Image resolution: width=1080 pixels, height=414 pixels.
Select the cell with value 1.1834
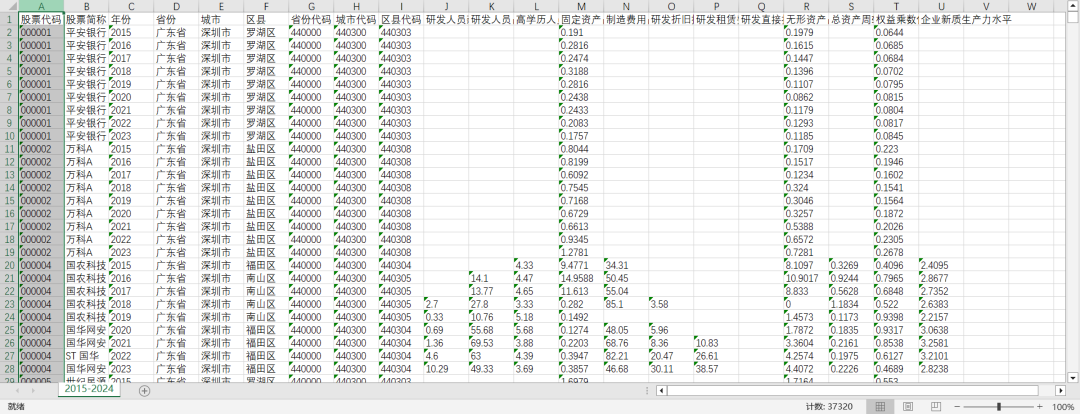(x=851, y=304)
